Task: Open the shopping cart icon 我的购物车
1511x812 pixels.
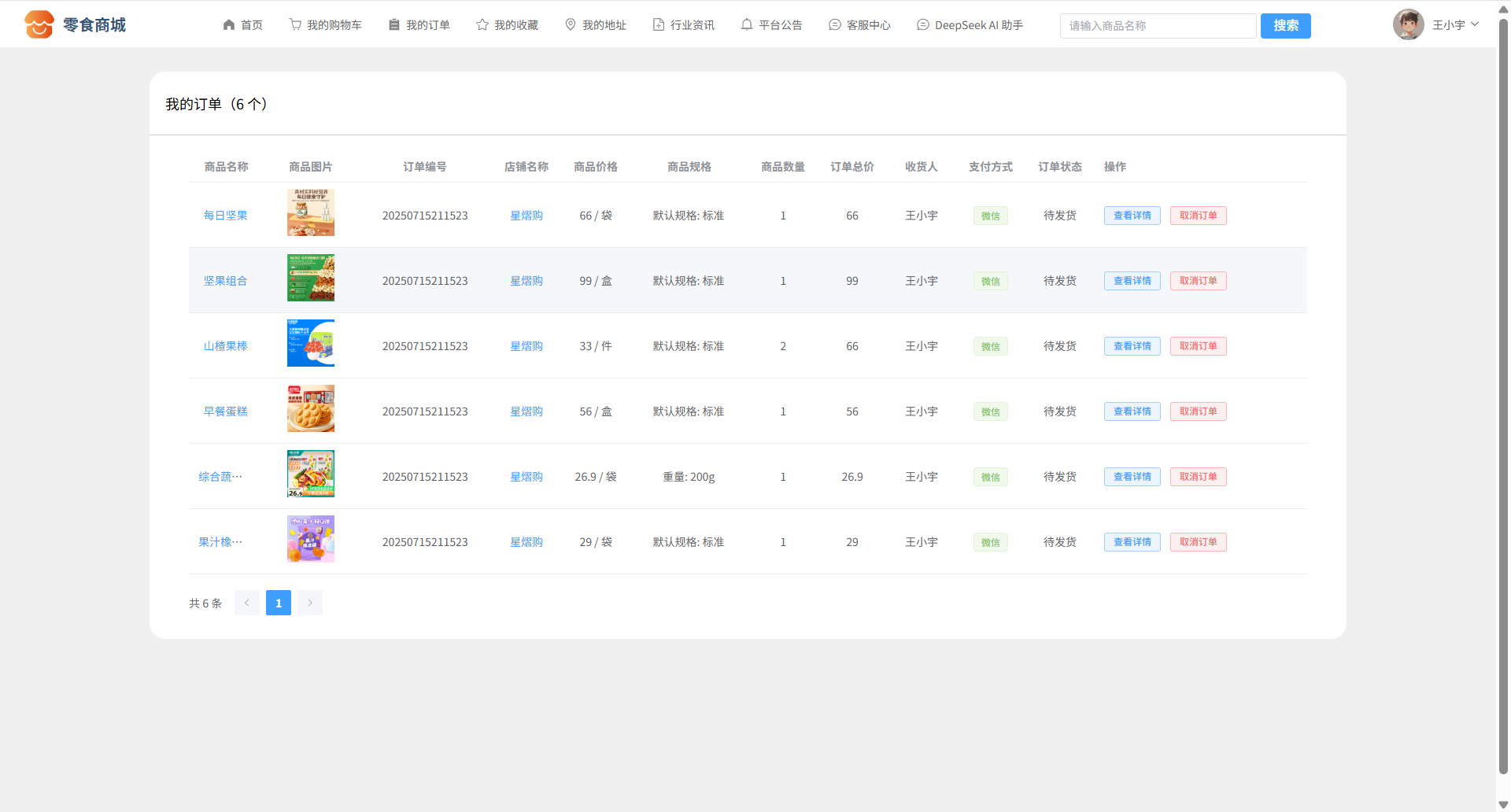Action: (x=295, y=25)
